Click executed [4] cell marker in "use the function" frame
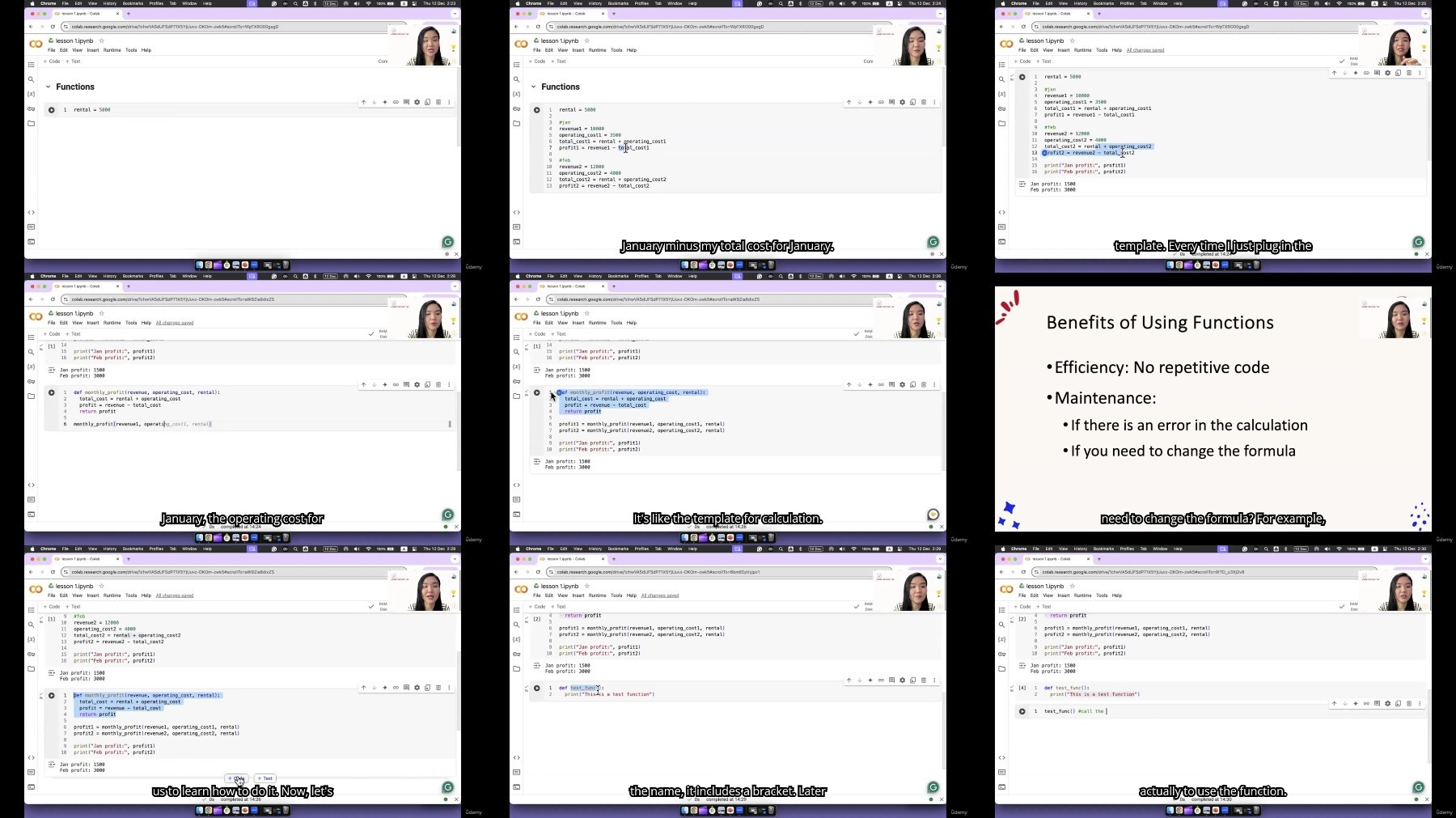Image resolution: width=1456 pixels, height=818 pixels. tap(1022, 689)
